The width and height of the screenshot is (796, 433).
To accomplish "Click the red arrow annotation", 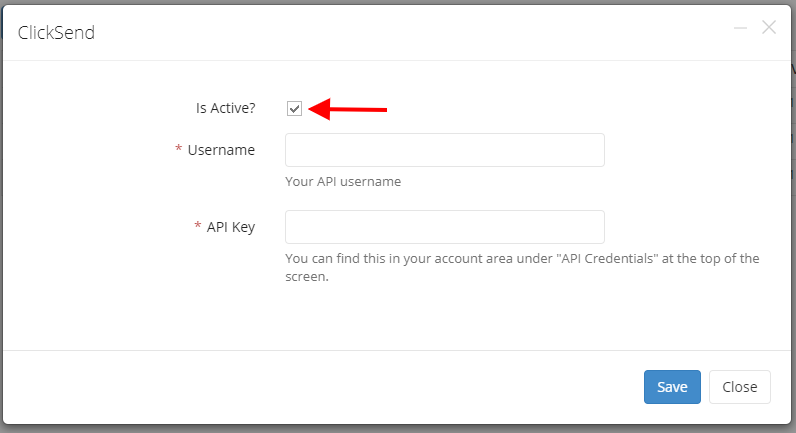I will pyautogui.click(x=348, y=109).
